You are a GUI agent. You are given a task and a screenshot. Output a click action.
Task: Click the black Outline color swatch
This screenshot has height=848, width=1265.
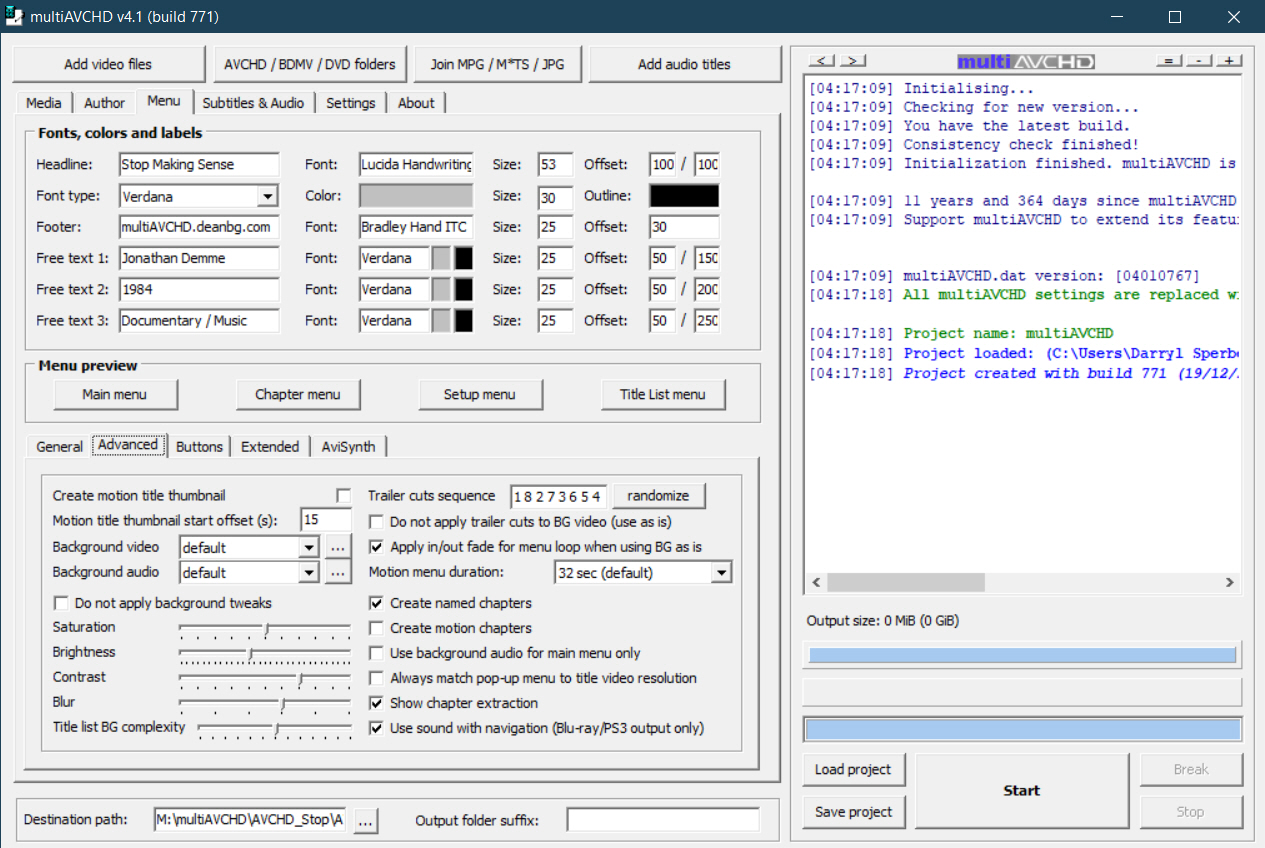[684, 196]
